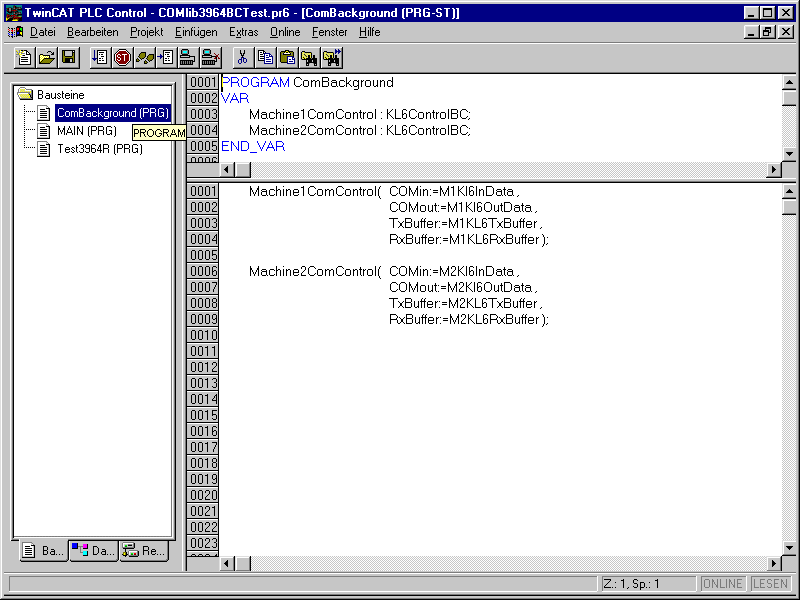Click the 'Machine2ComControl(' call in code

315,271
